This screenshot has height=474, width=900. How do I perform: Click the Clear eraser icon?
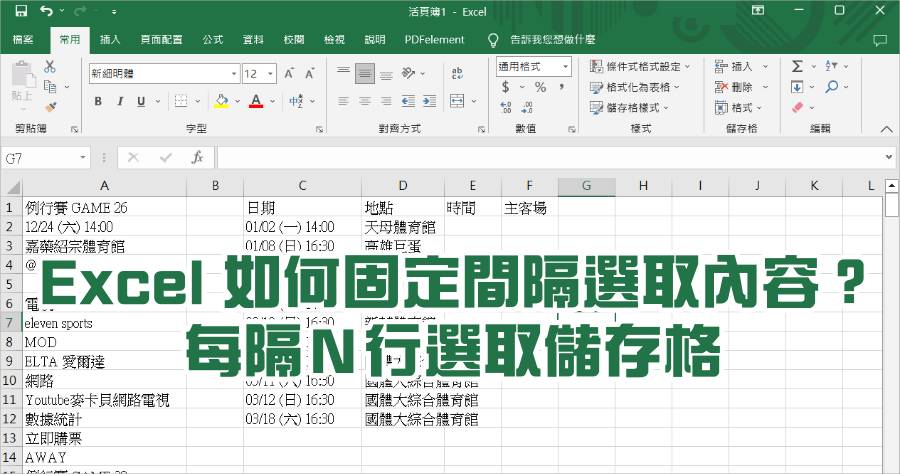click(x=797, y=107)
